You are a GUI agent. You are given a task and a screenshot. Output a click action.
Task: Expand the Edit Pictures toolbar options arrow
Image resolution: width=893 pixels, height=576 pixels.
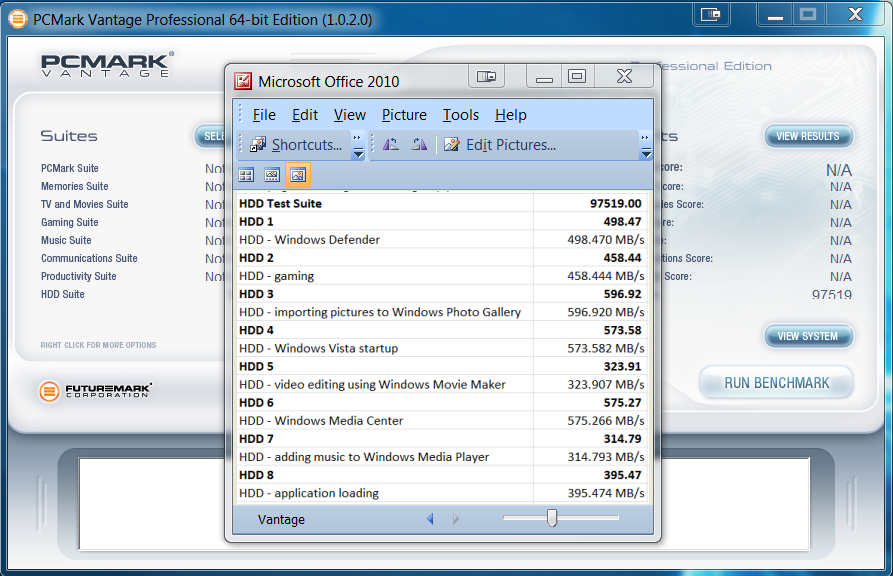click(x=645, y=146)
